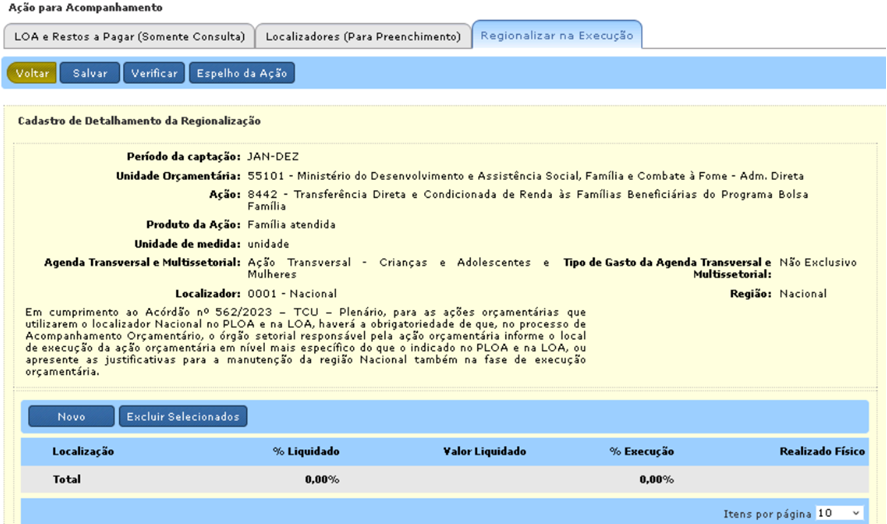
Task: Select the Regionalizar na Execução tab
Action: pos(557,36)
